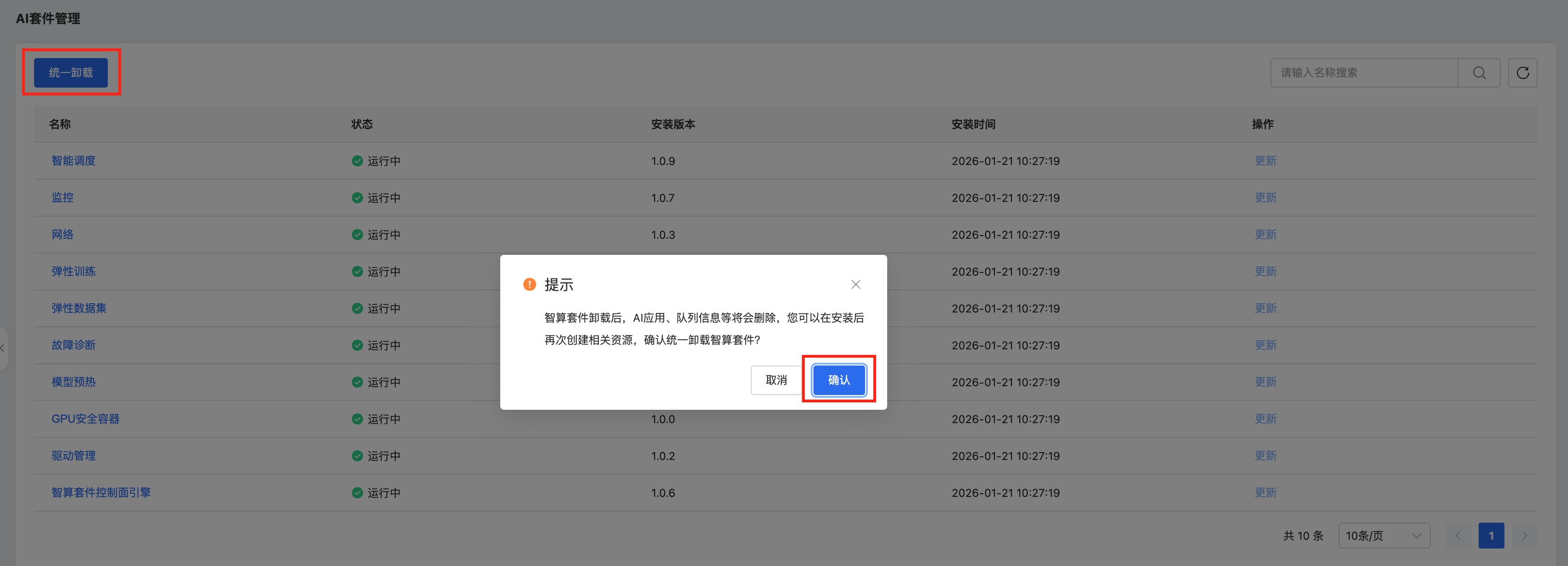Click 更新 for the 故障诊断 row
Image resolution: width=1568 pixels, height=566 pixels.
[x=1265, y=345]
